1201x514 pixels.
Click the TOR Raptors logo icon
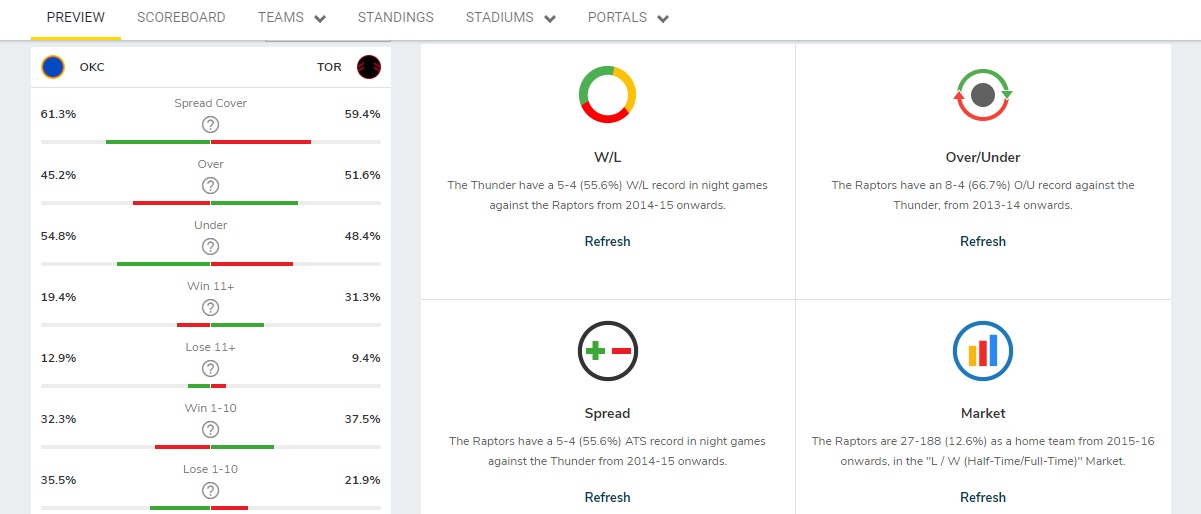tap(369, 67)
